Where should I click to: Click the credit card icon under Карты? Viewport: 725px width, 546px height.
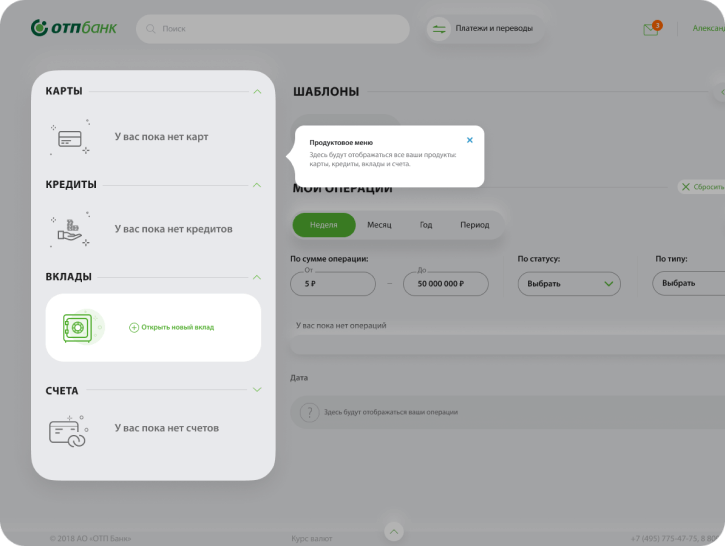(x=69, y=138)
